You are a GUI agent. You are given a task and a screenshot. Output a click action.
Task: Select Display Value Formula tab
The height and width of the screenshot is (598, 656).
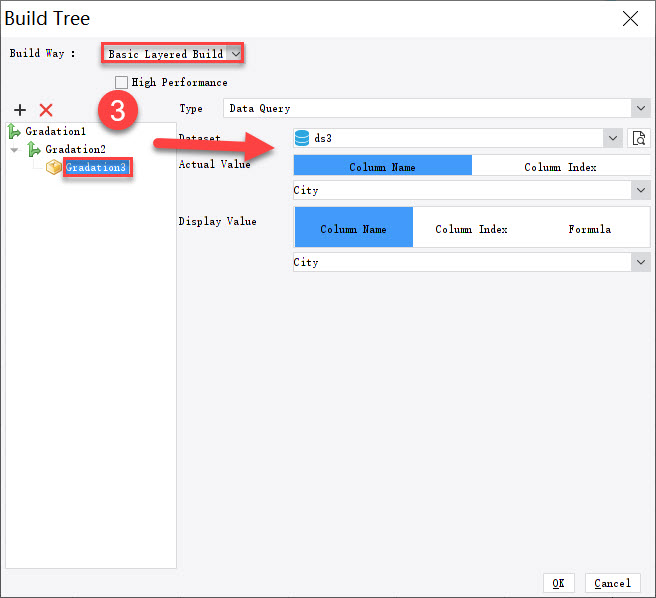[x=590, y=227]
